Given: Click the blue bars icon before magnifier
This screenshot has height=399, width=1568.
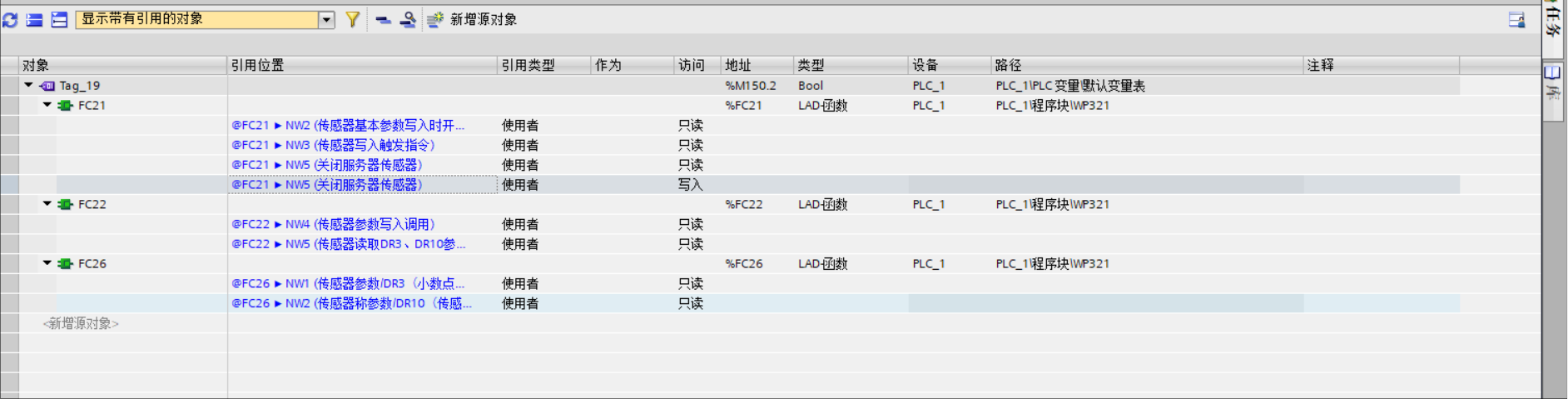Looking at the screenshot, I should click(383, 19).
